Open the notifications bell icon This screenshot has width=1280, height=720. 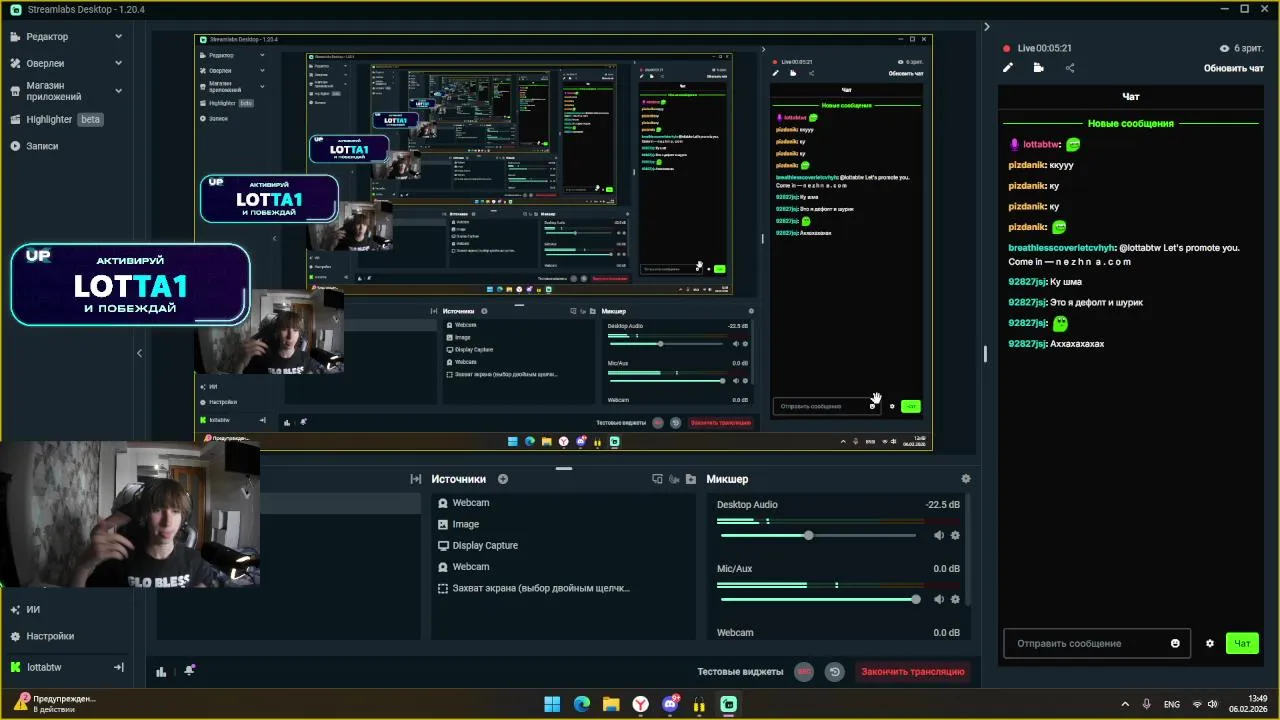pos(189,671)
